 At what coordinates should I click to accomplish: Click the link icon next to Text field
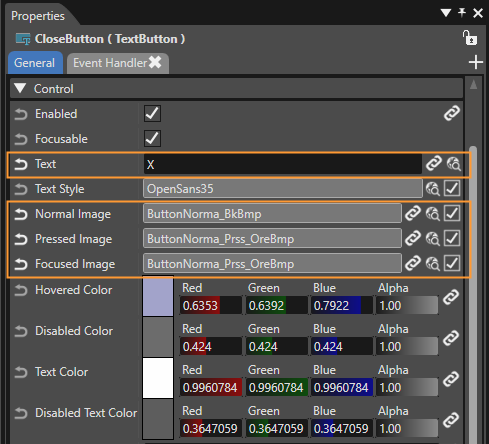pyautogui.click(x=434, y=163)
